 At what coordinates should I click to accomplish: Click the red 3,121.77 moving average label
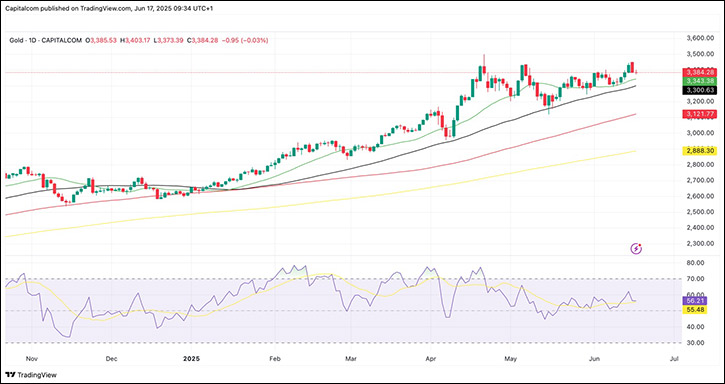[x=700, y=114]
